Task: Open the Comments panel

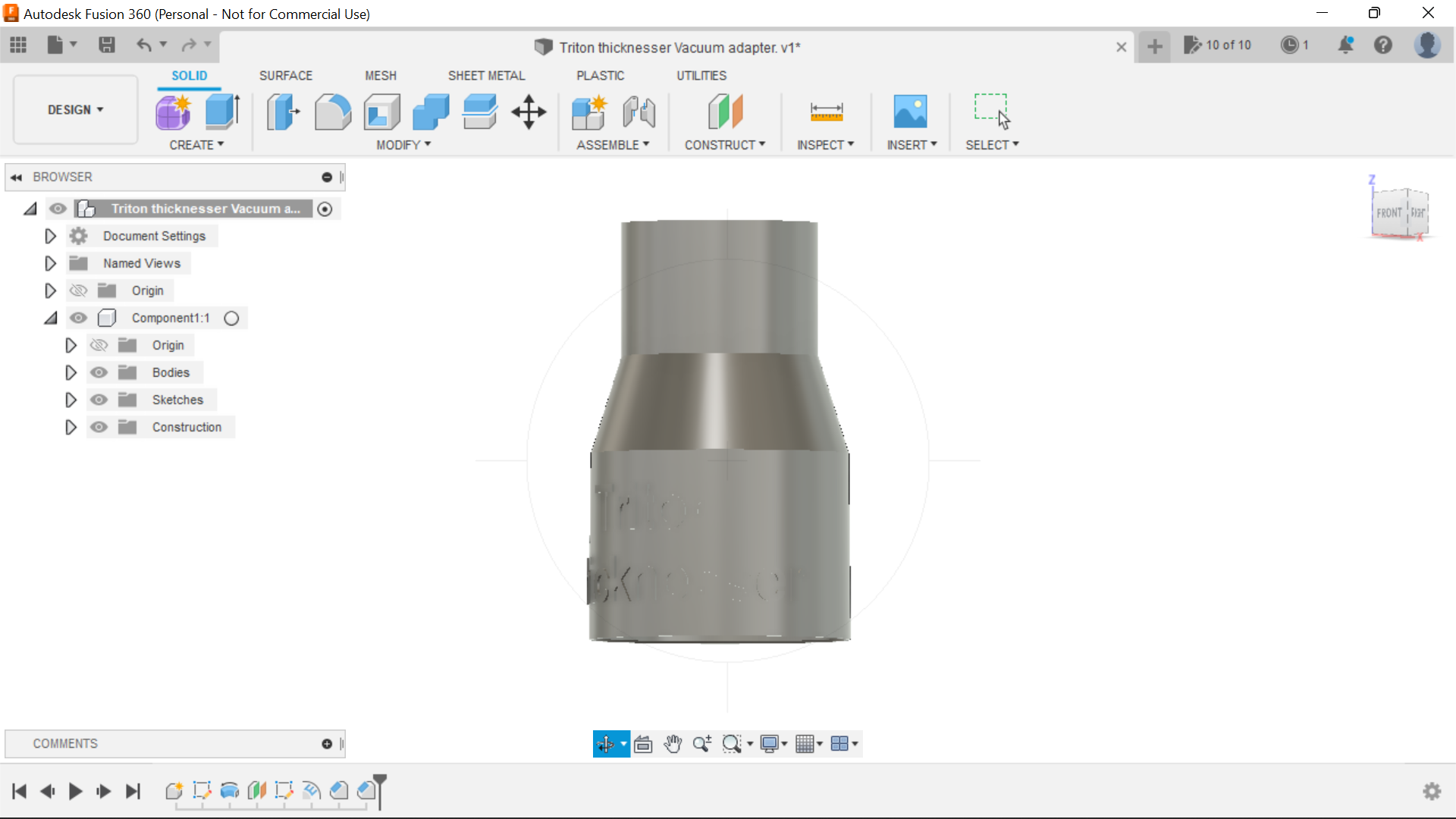Action: point(65,743)
